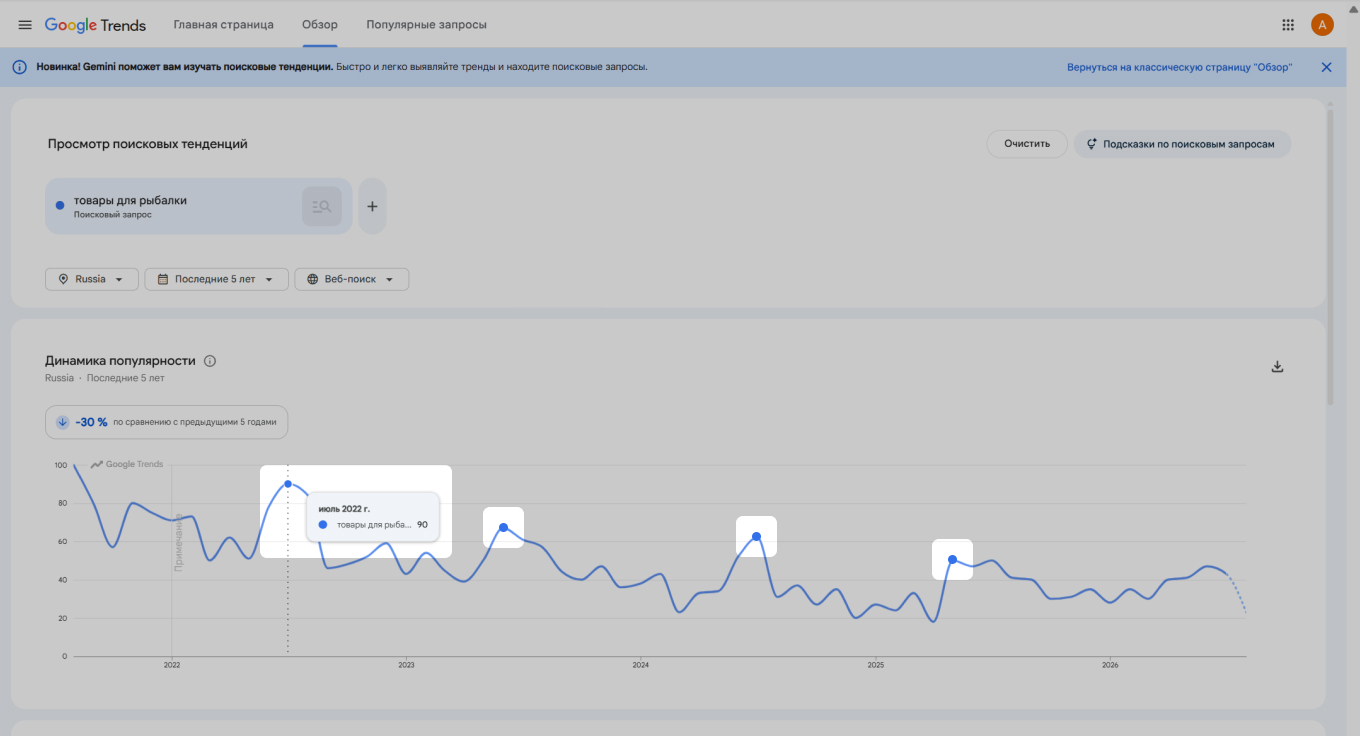This screenshot has height=736, width=1360.
Task: Click the Очистить button
Action: click(x=1027, y=144)
